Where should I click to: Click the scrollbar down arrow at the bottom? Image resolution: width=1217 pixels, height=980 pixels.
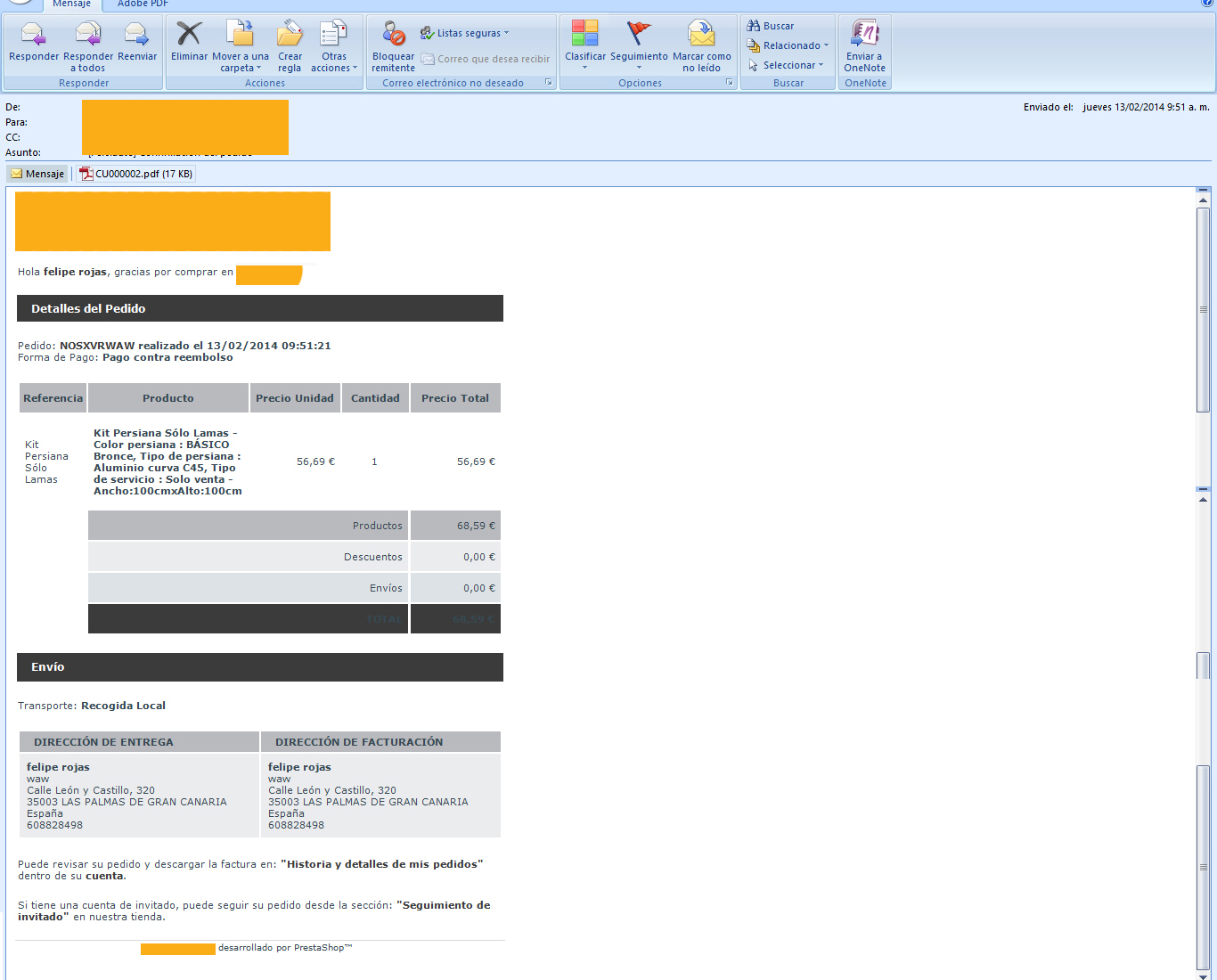(x=1204, y=976)
